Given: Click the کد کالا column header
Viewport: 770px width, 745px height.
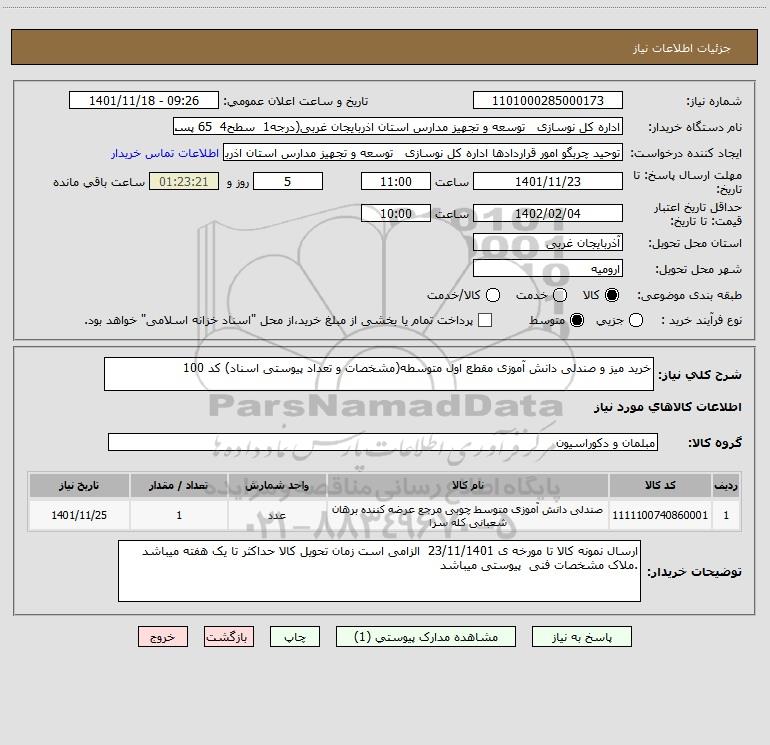Looking at the screenshot, I should click(660, 485).
